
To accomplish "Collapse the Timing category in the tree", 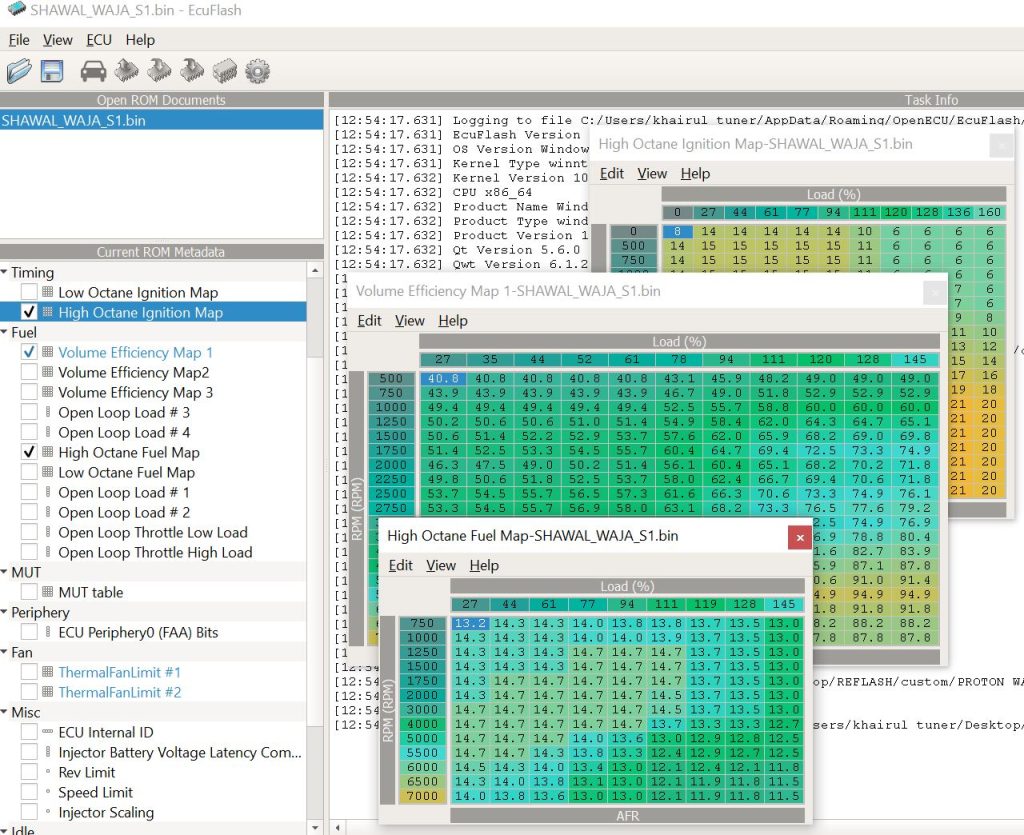I will point(5,272).
